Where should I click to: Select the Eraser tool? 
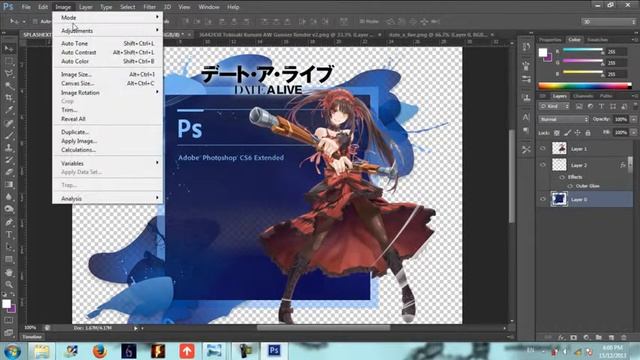click(x=9, y=172)
